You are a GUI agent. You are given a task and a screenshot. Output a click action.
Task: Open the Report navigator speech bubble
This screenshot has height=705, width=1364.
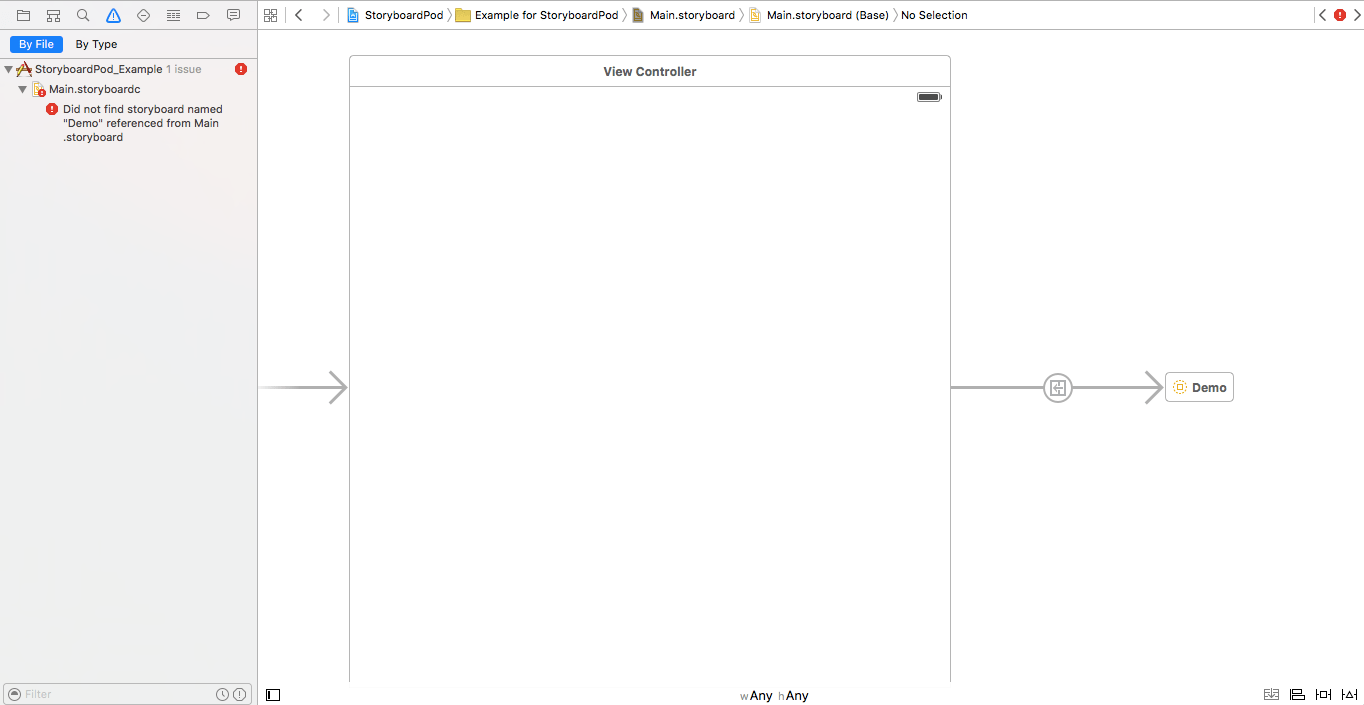pos(233,15)
